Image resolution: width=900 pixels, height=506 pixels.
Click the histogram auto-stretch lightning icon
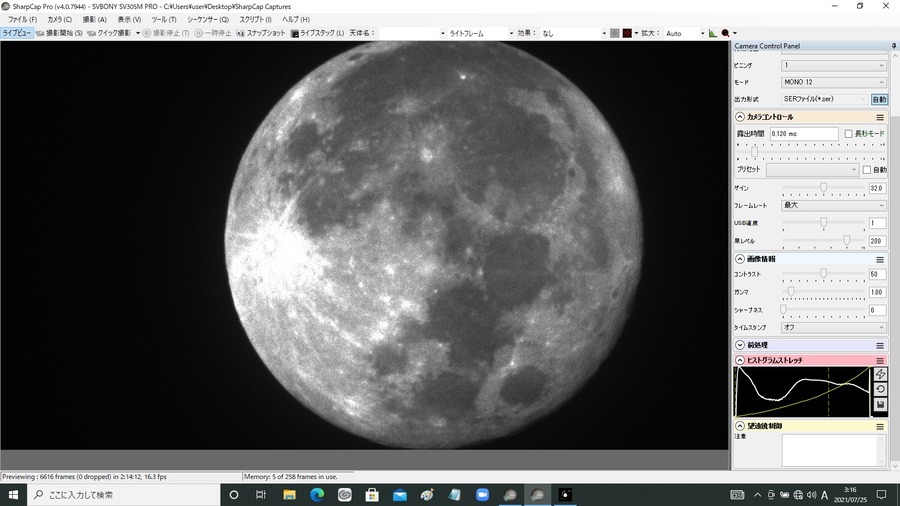pyautogui.click(x=880, y=374)
